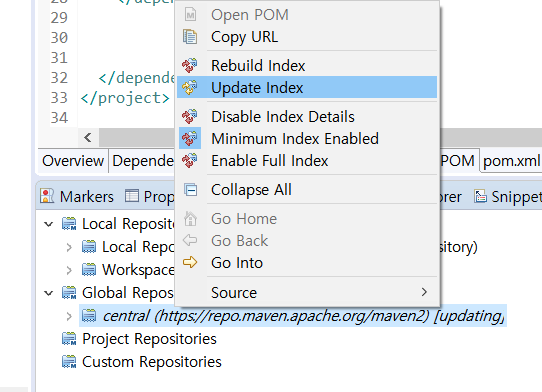Switch to the Overview tab

73,161
